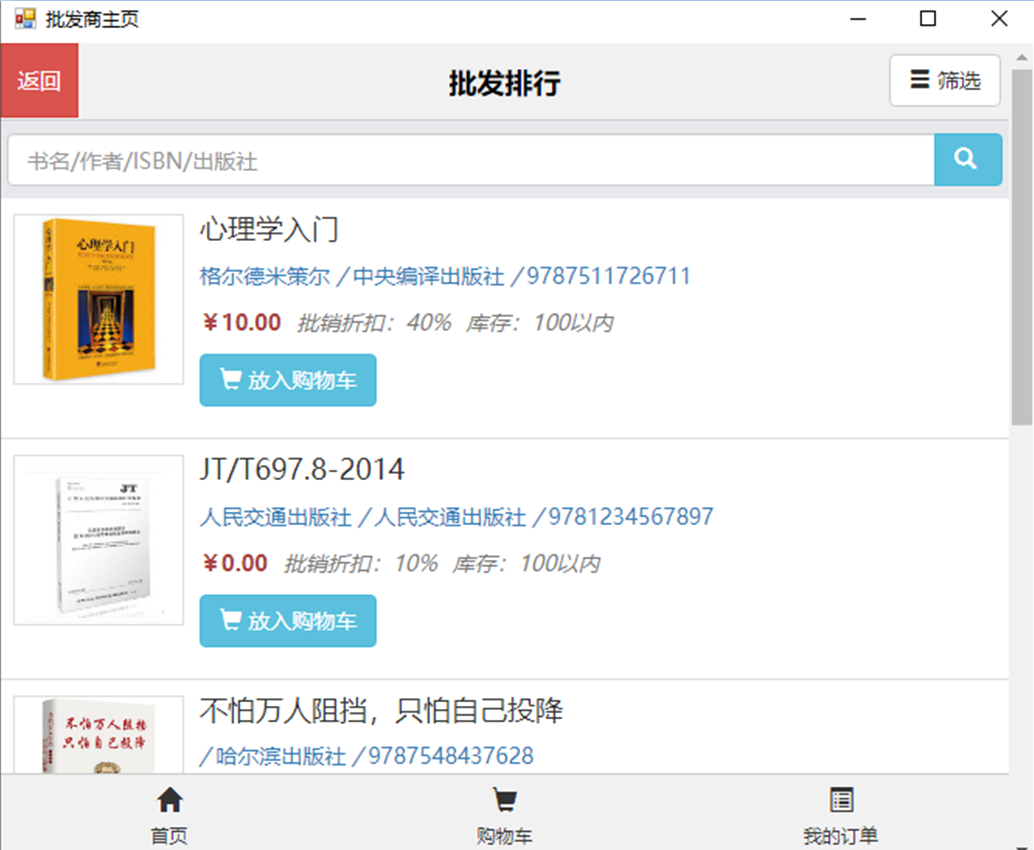Click ISBN 9787511726711
The image size is (1034, 850).
coord(608,276)
